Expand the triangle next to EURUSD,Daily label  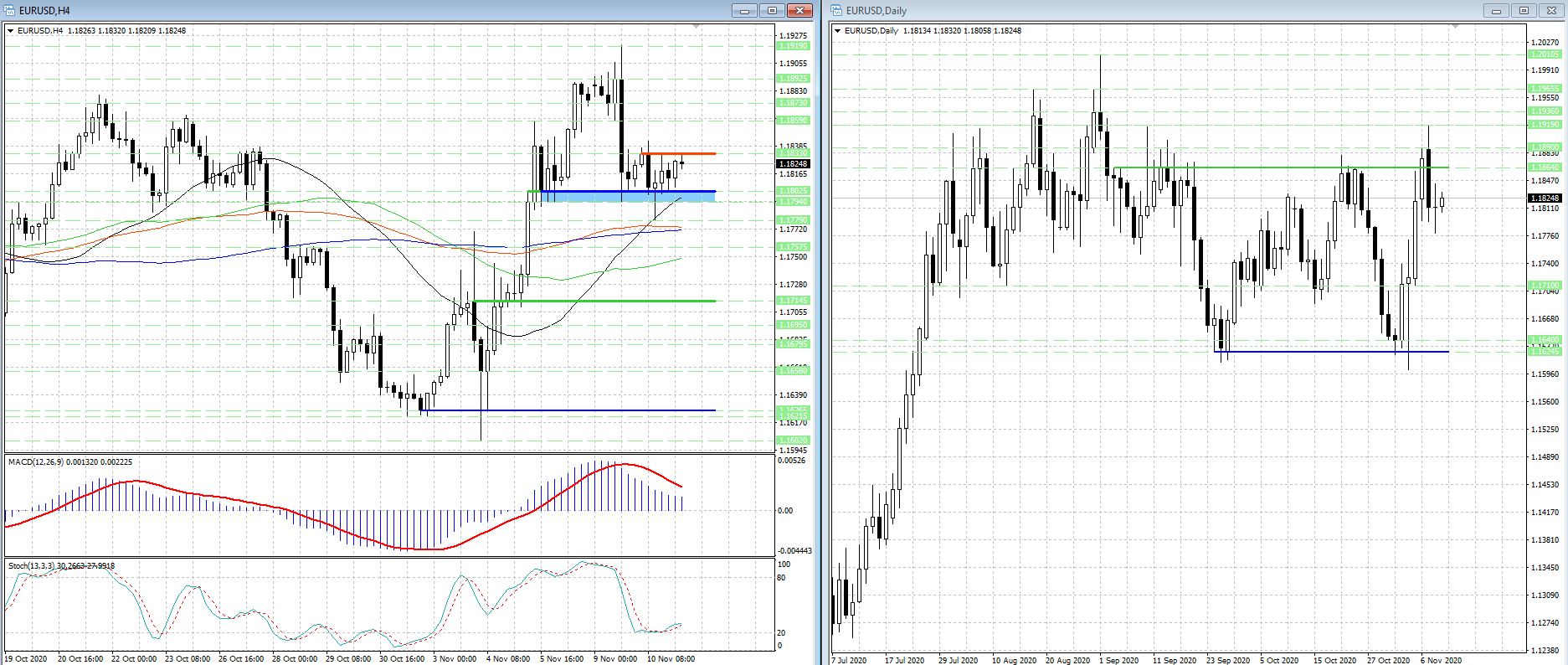pos(838,31)
